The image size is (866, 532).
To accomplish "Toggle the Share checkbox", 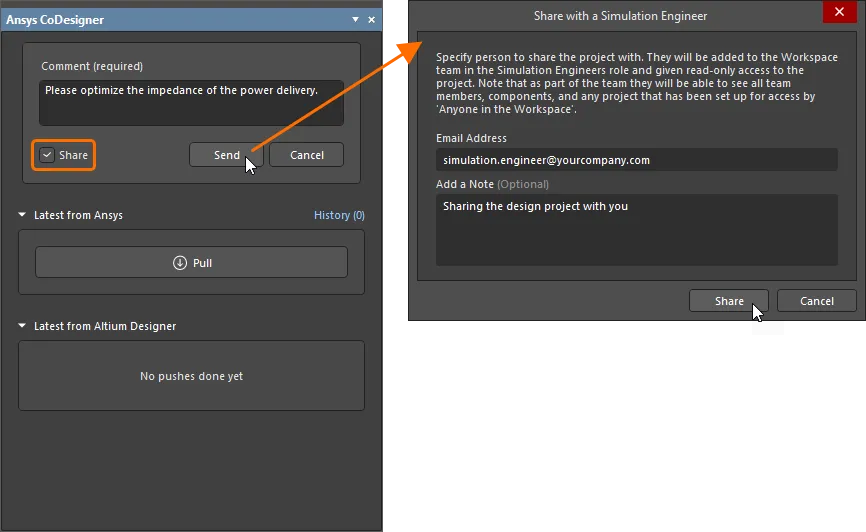I will [47, 155].
